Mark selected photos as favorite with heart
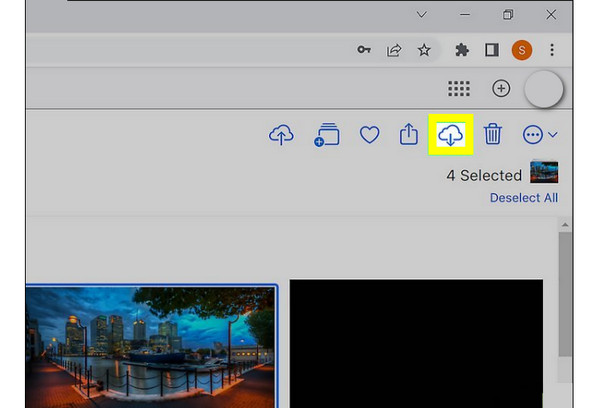This screenshot has width=600, height=408. click(370, 135)
